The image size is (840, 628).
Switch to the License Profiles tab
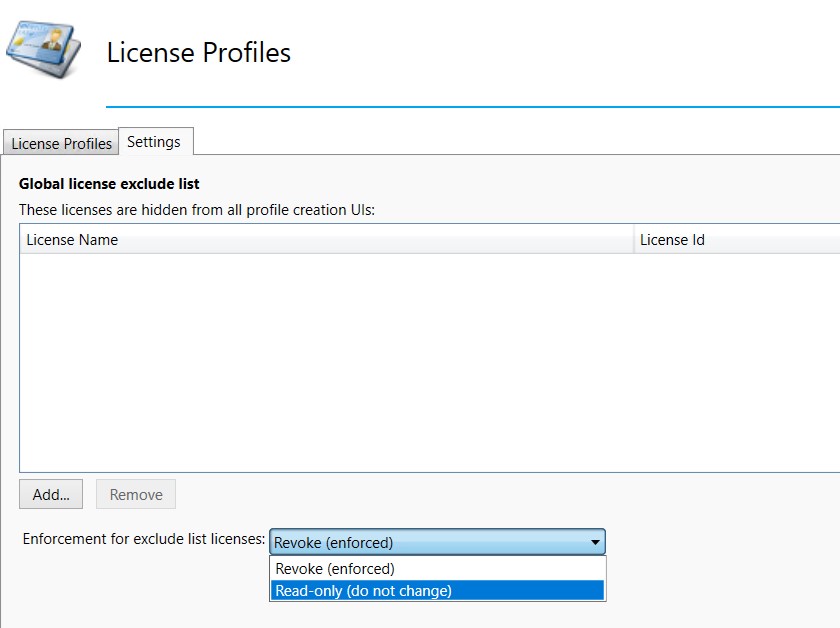coord(61,143)
